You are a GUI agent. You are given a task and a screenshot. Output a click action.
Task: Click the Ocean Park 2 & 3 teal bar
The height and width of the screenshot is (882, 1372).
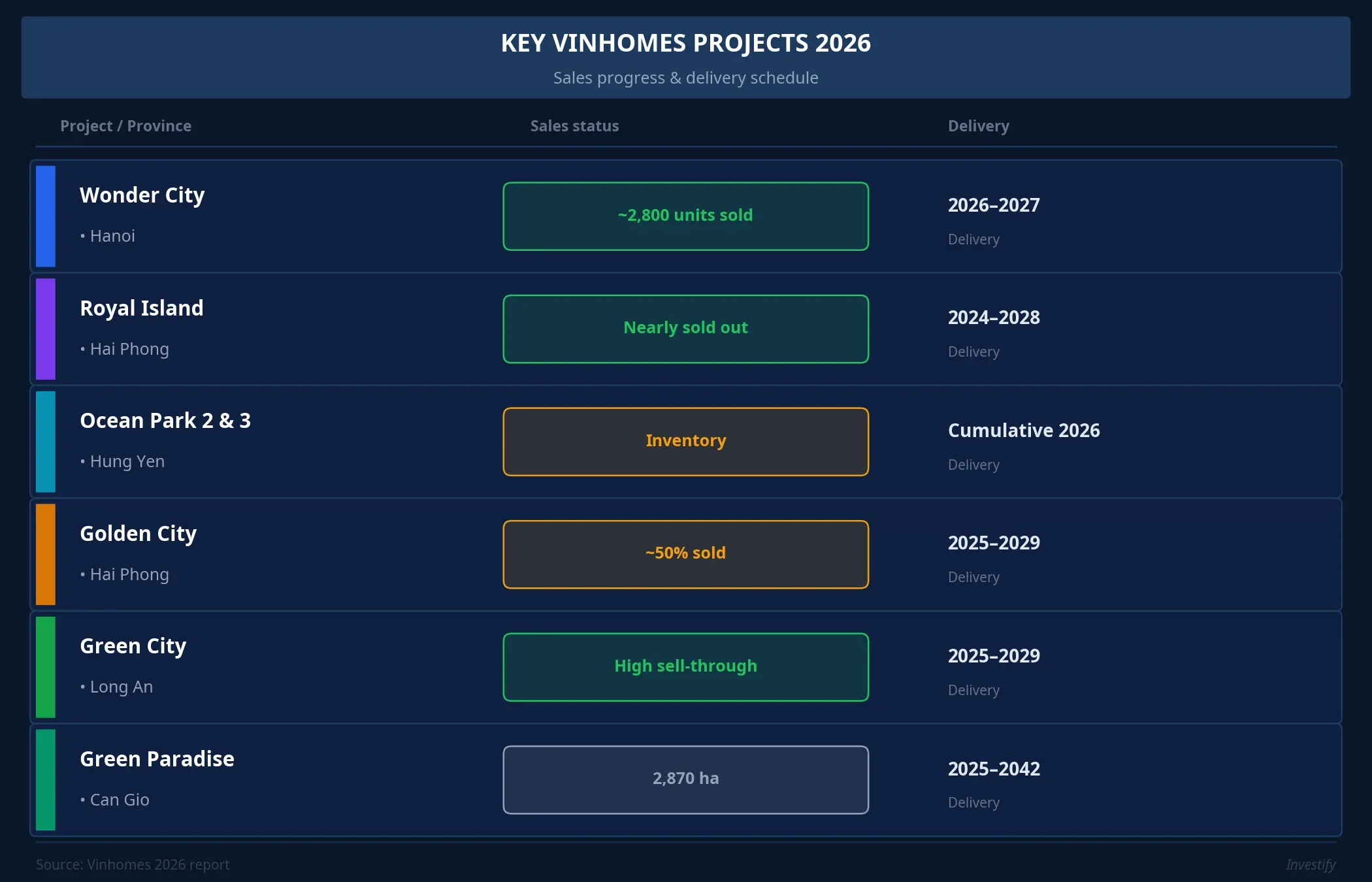(x=46, y=442)
